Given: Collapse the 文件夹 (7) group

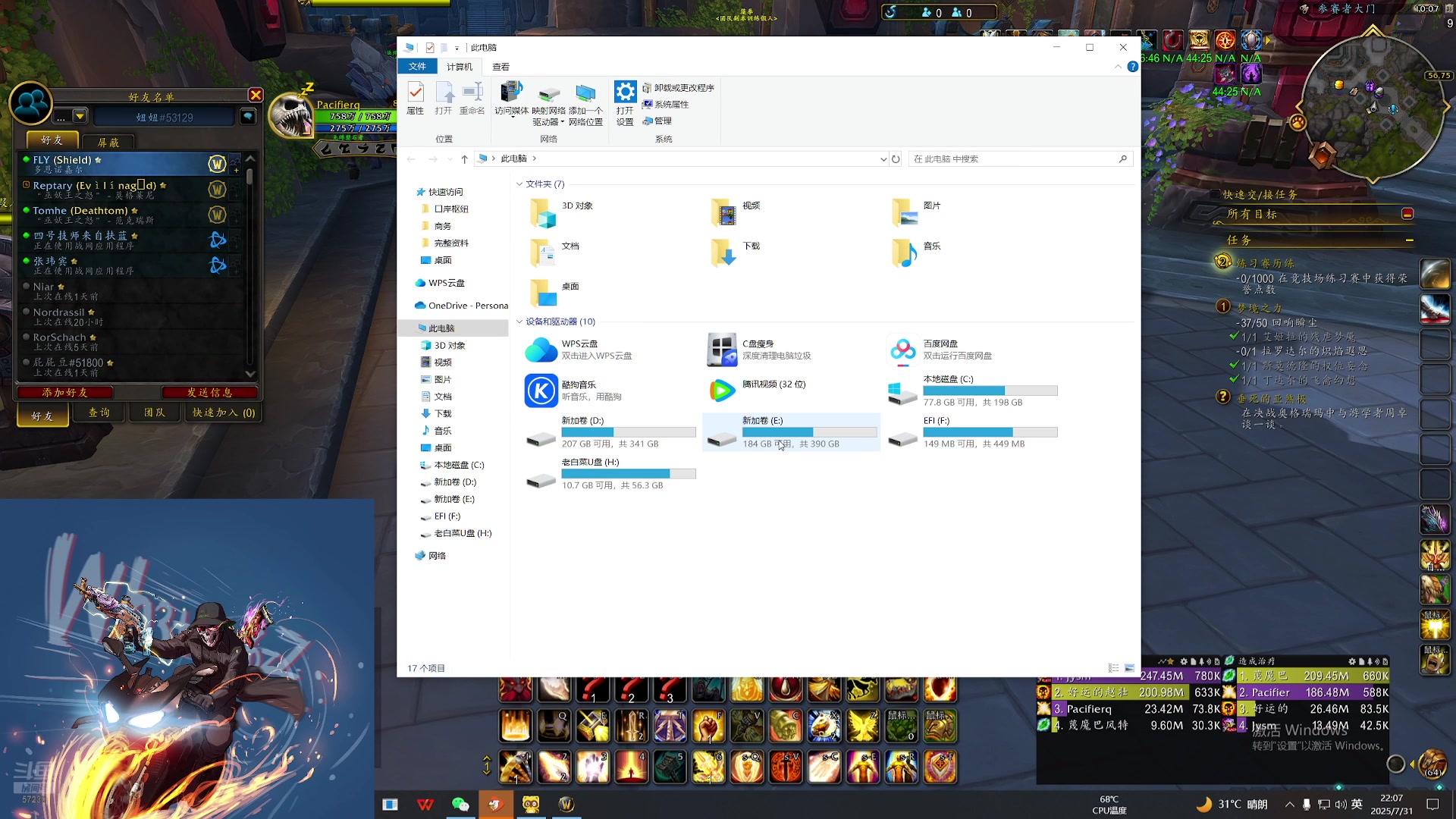Looking at the screenshot, I should pyautogui.click(x=519, y=184).
